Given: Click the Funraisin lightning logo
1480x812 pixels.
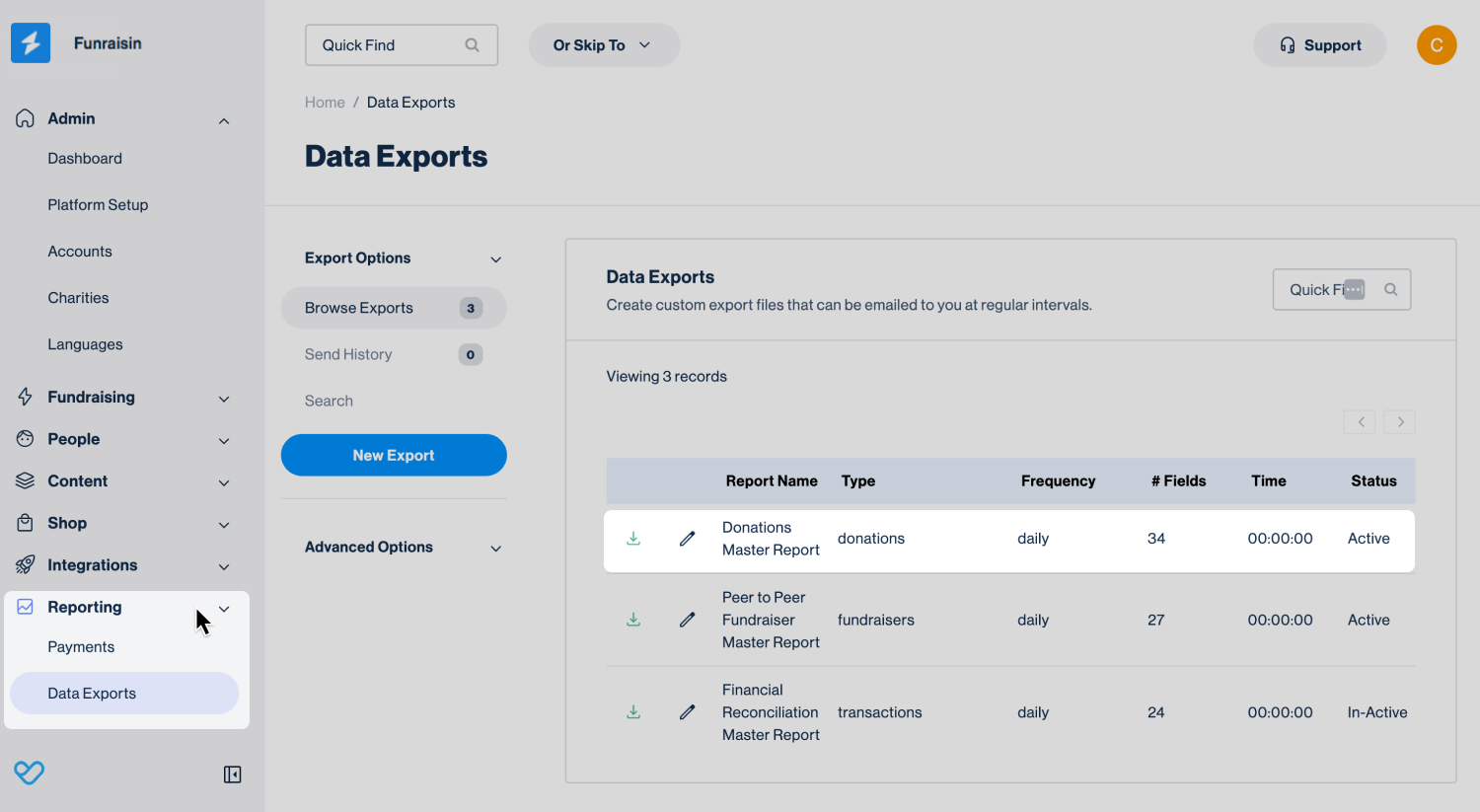Looking at the screenshot, I should pos(31,43).
